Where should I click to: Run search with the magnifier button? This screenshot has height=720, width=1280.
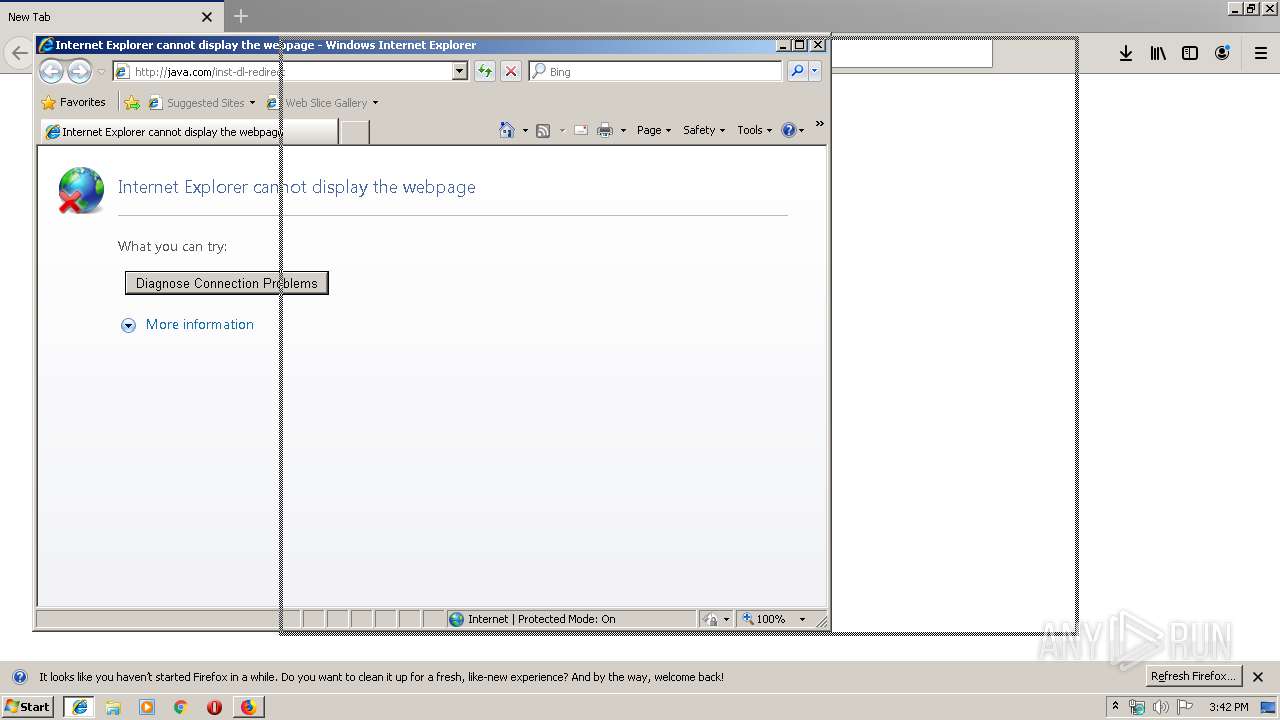point(797,71)
